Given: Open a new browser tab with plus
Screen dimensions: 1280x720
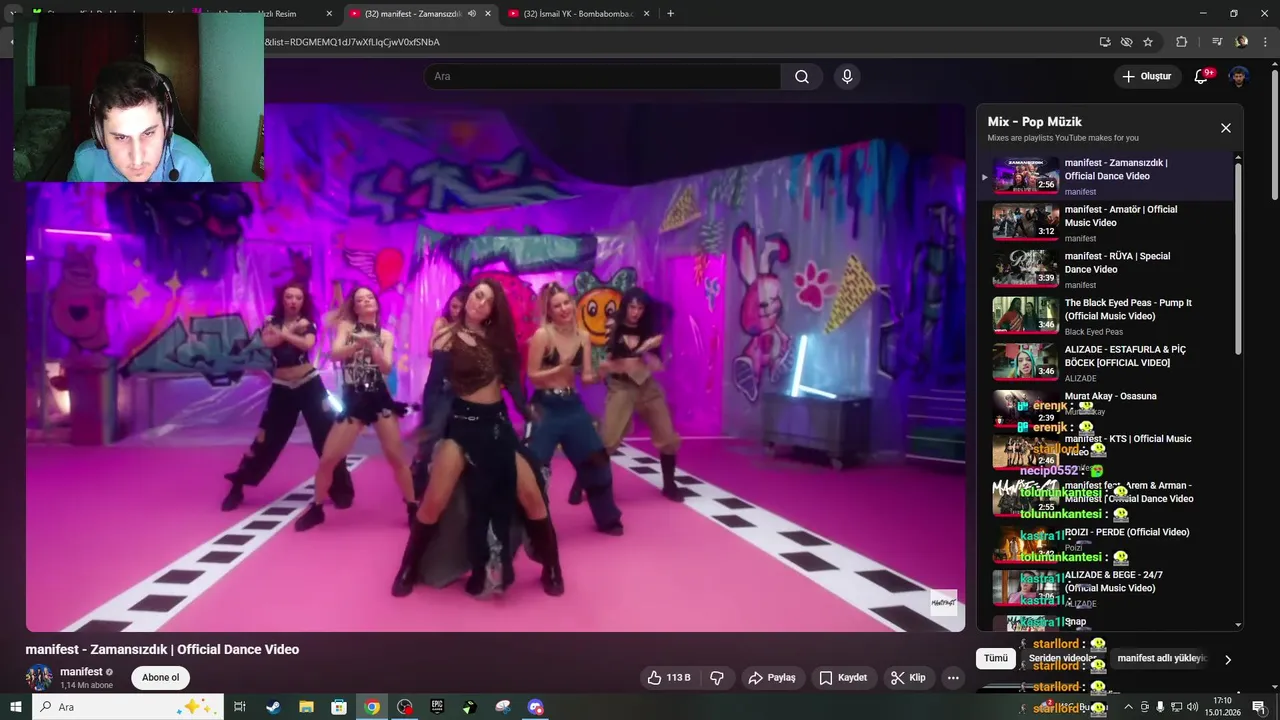Looking at the screenshot, I should coord(670,14).
